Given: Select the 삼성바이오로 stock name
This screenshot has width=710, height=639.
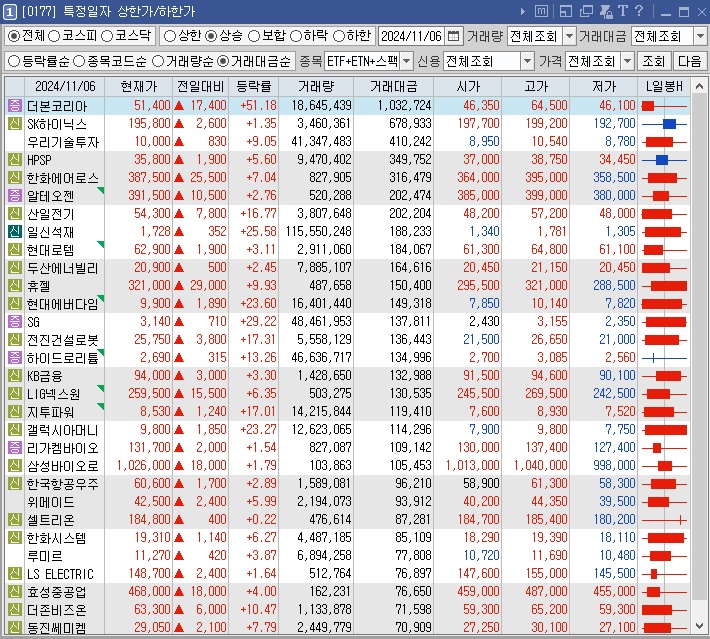Looking at the screenshot, I should tap(62, 466).
